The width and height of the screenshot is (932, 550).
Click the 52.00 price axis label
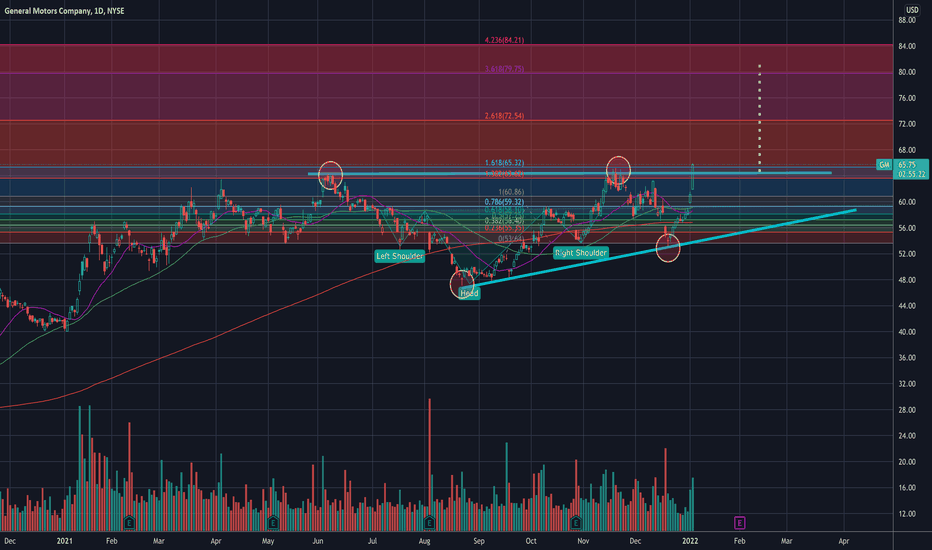coord(906,254)
